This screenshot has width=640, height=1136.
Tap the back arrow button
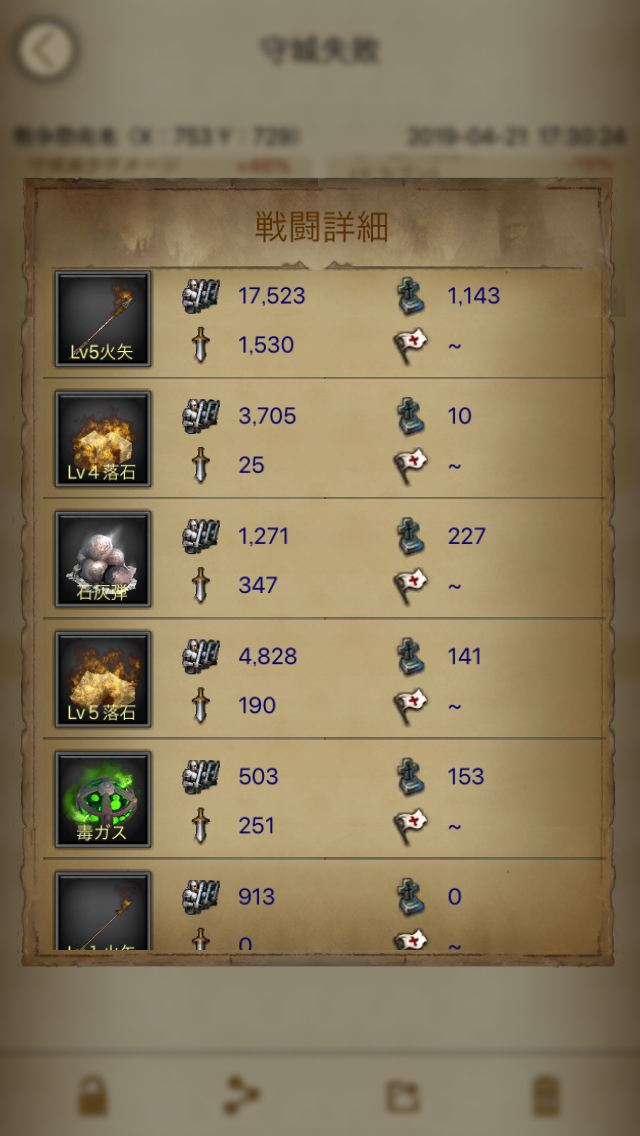pyautogui.click(x=46, y=49)
